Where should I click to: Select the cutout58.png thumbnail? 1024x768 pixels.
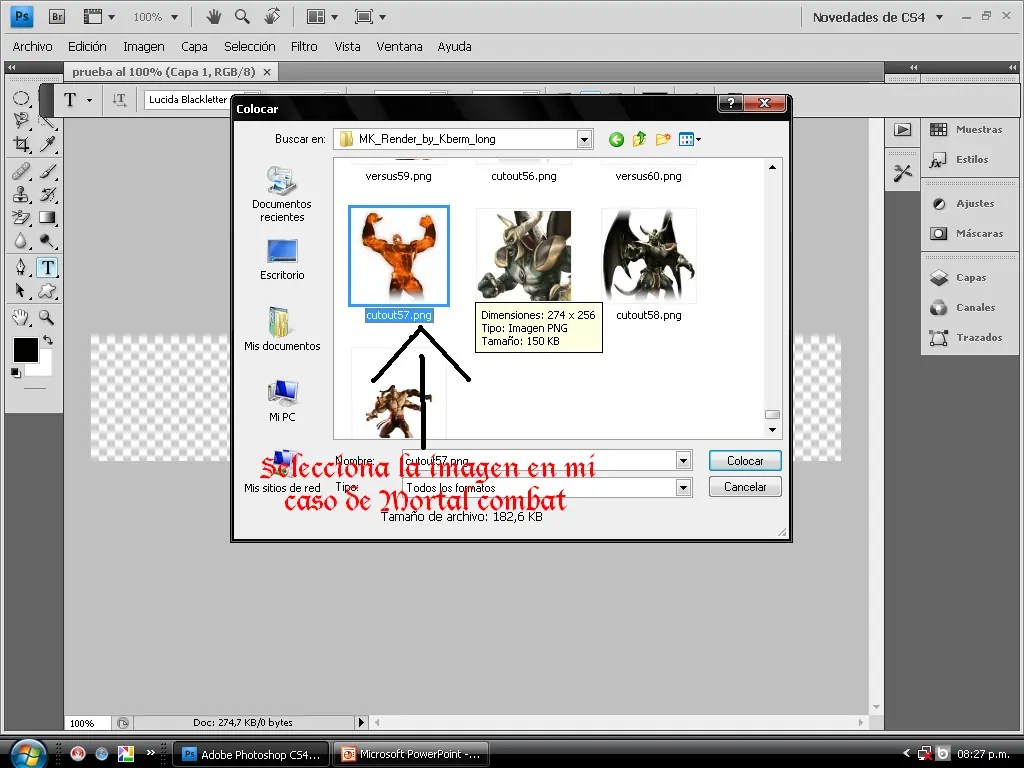pyautogui.click(x=648, y=256)
